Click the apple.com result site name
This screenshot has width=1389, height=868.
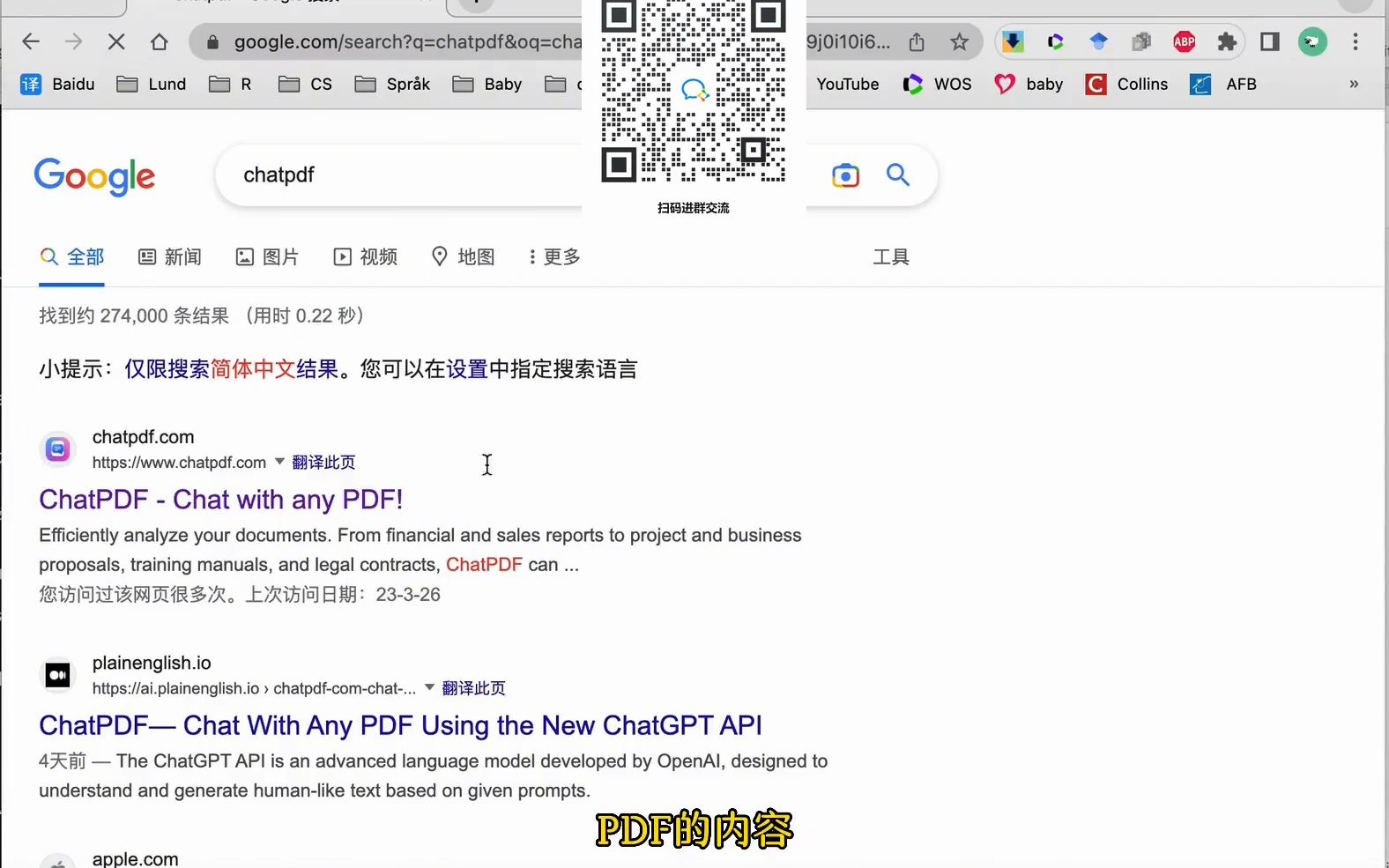tap(135, 858)
